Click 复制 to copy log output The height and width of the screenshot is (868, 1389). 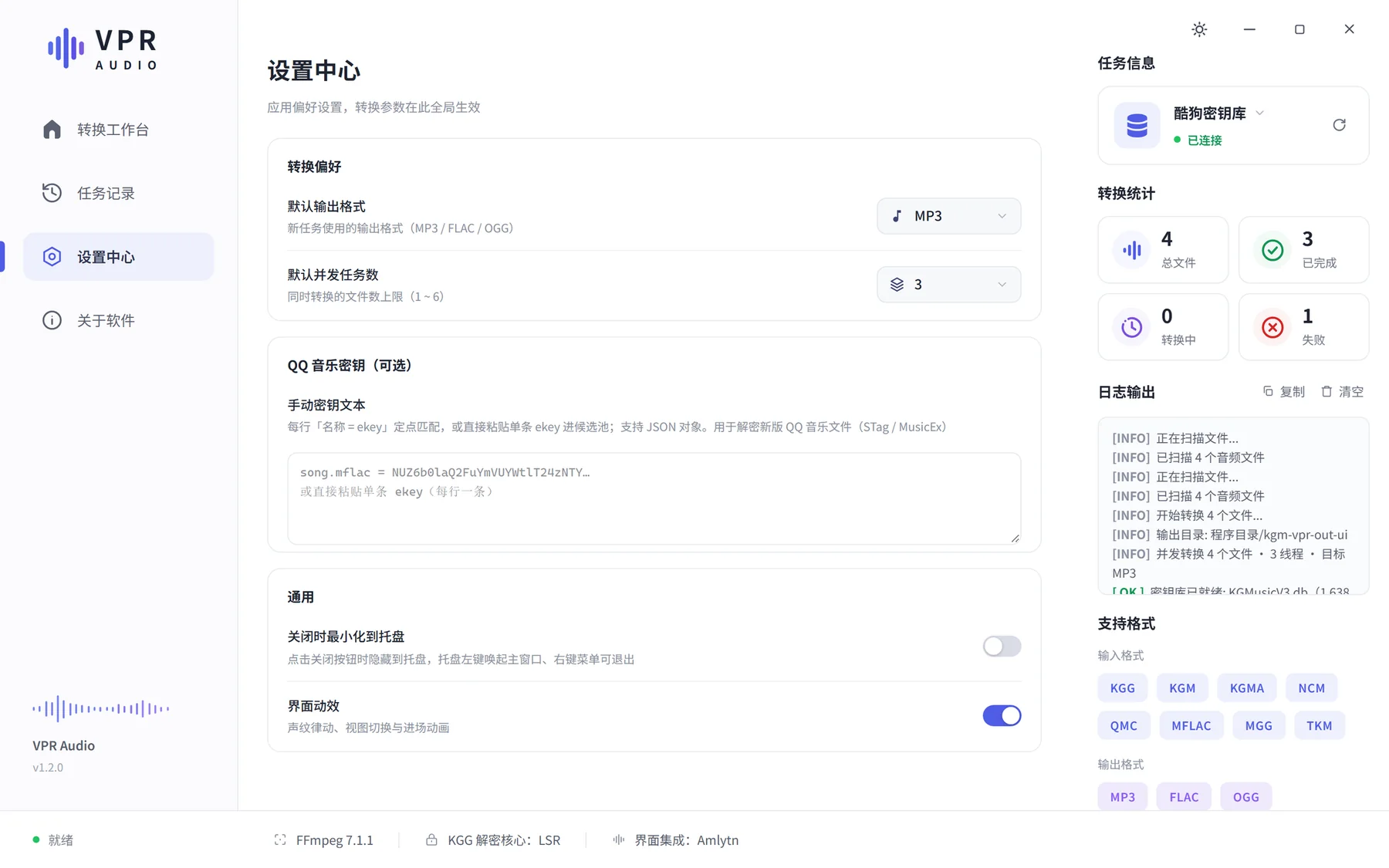click(1283, 392)
